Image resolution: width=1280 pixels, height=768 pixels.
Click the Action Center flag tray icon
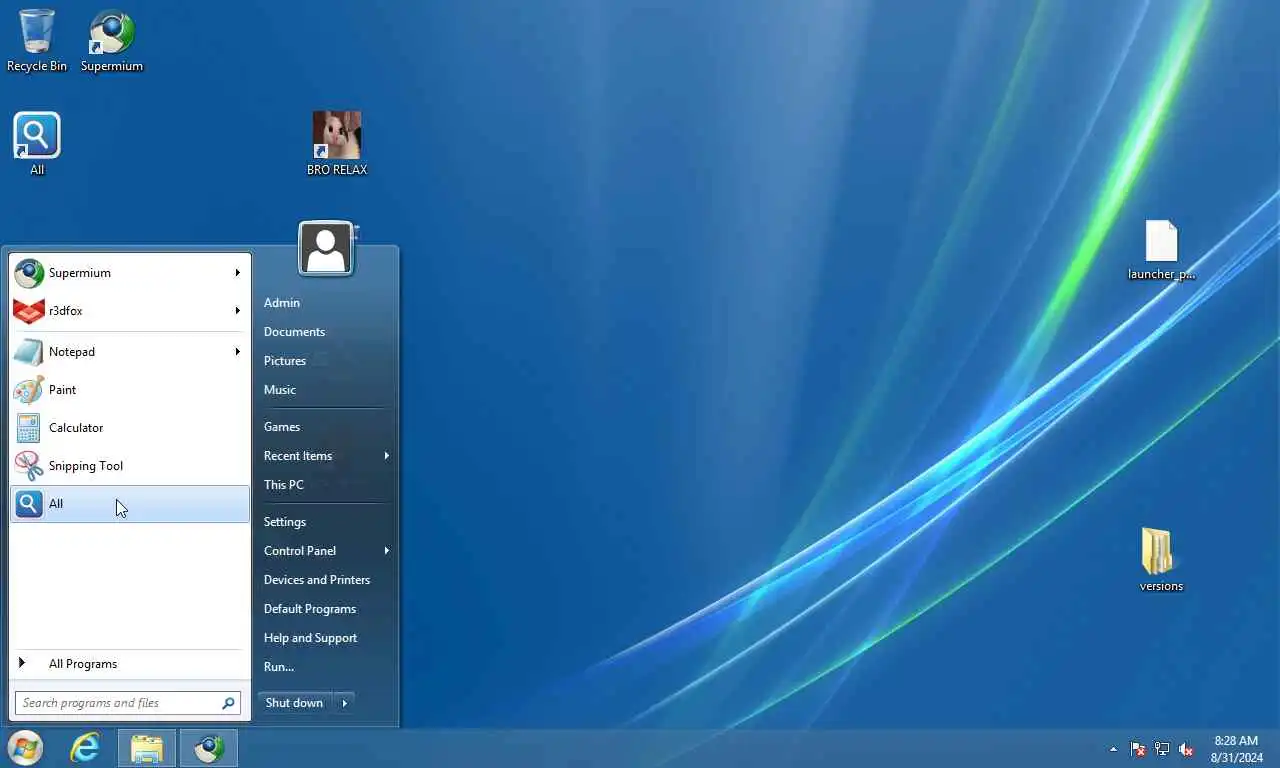[x=1138, y=749]
